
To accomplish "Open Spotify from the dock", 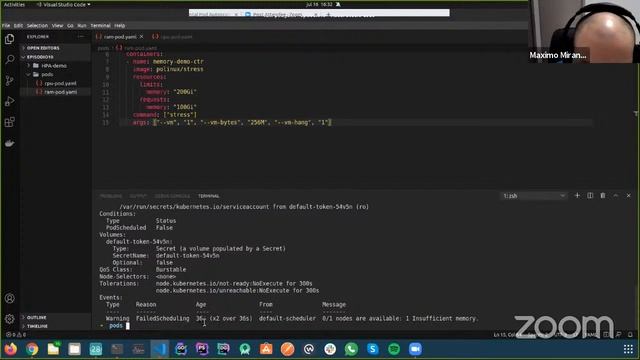I will coord(394,349).
